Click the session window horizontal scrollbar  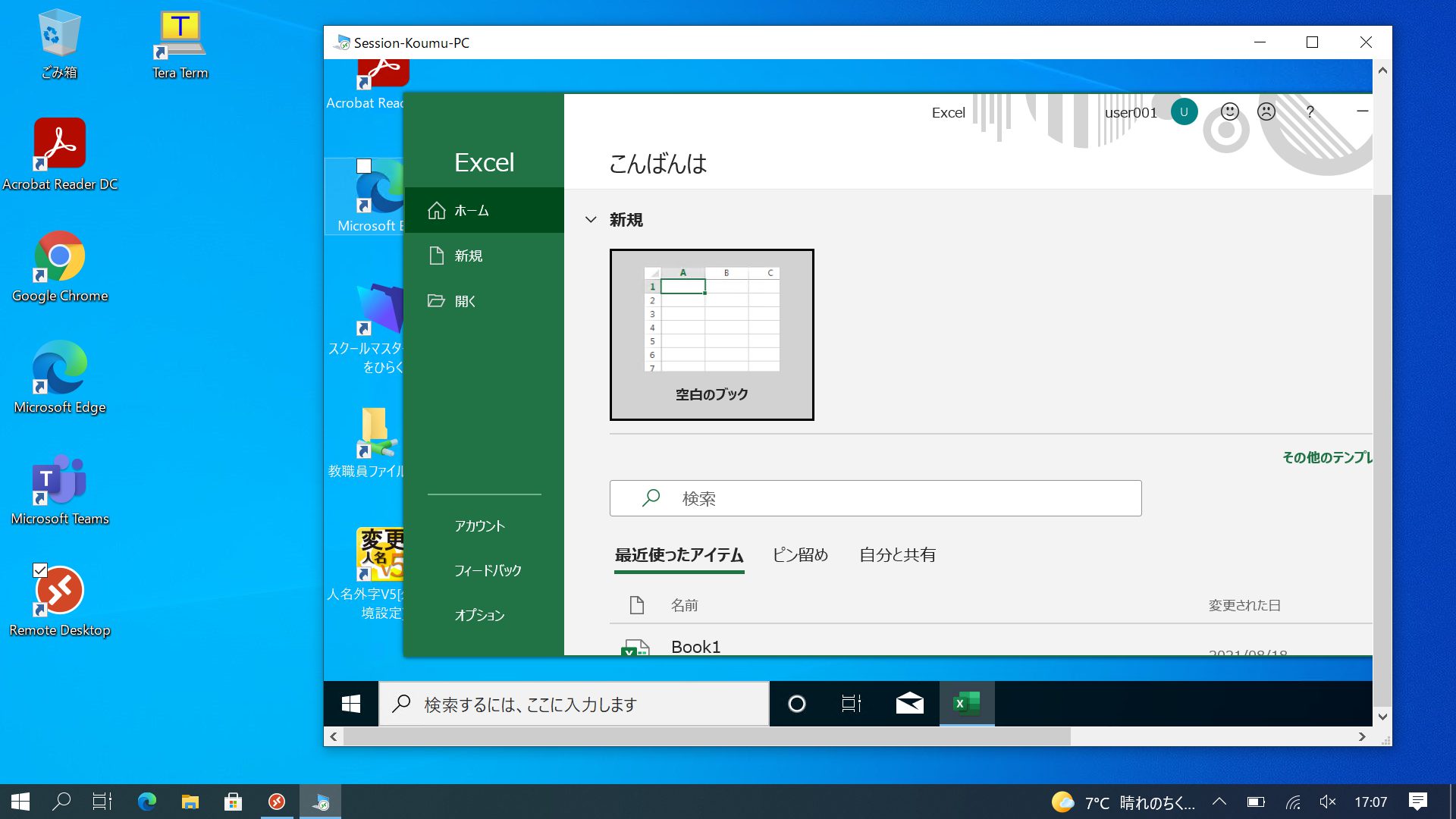(x=707, y=736)
